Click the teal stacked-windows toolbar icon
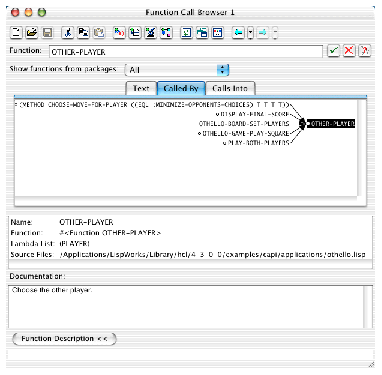The height and width of the screenshot is (375, 382). (x=202, y=32)
